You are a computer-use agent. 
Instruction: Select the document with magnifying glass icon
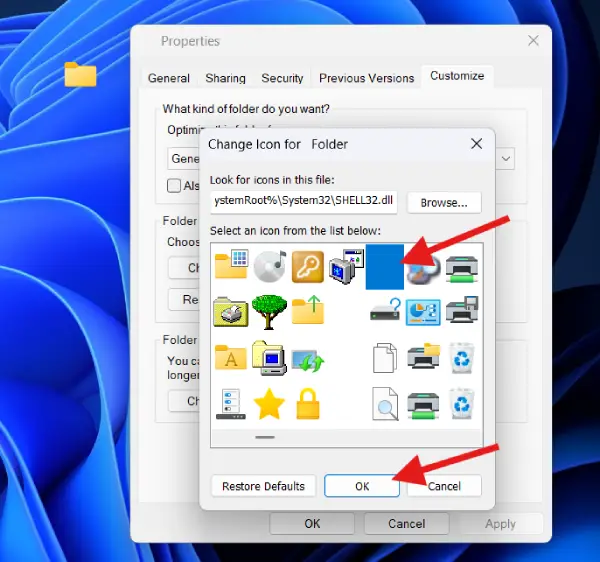385,404
